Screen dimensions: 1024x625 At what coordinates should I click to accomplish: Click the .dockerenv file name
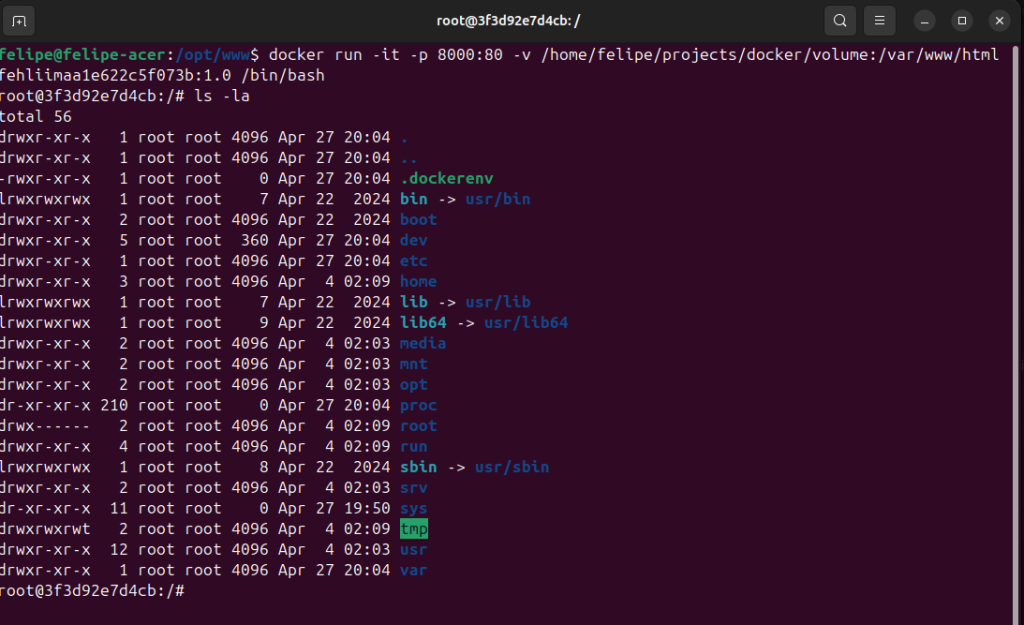pos(446,178)
